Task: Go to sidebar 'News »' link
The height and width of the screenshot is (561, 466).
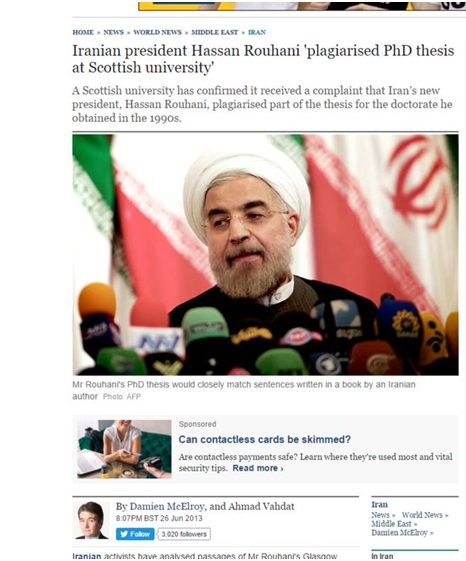Action: point(383,515)
